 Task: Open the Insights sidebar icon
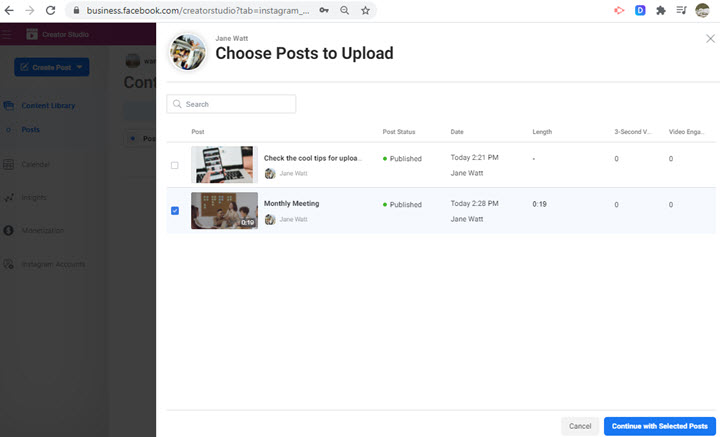pos(8,198)
